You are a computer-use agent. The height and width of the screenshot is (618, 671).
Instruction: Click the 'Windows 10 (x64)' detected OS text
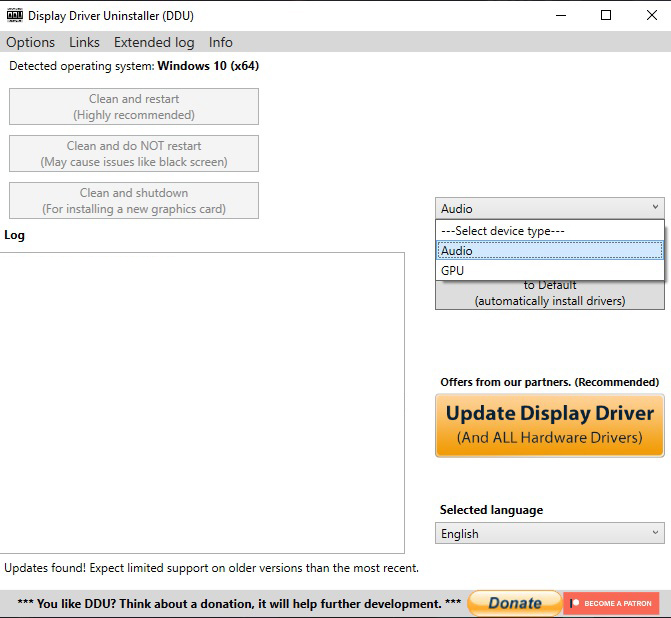tap(208, 66)
